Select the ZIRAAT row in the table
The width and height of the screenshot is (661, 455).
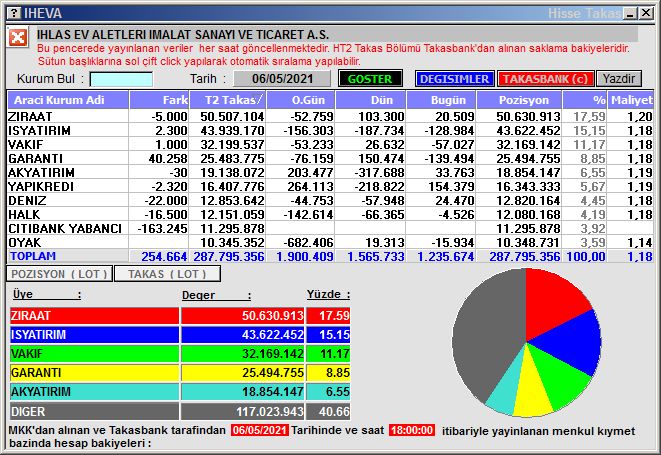pyautogui.click(x=330, y=116)
